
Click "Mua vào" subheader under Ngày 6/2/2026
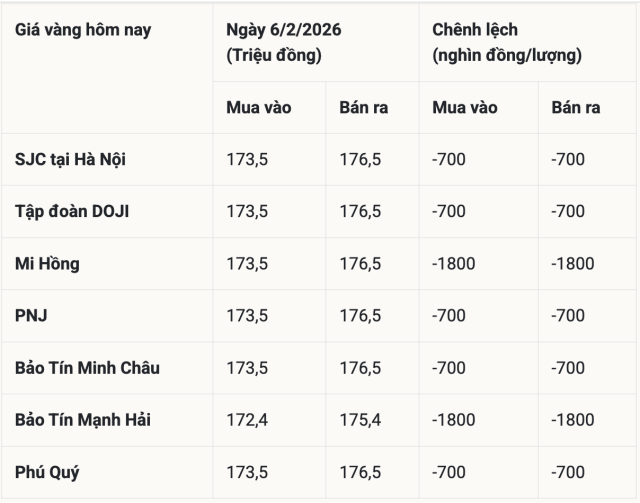tap(259, 107)
